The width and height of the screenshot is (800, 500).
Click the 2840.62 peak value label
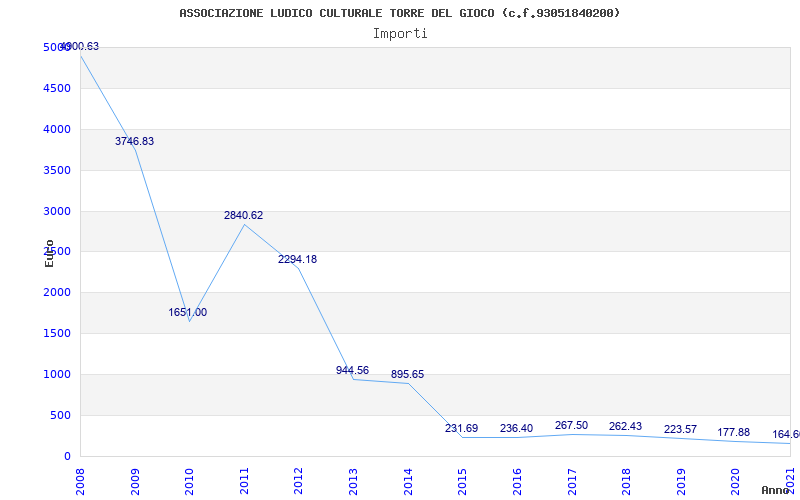click(243, 215)
